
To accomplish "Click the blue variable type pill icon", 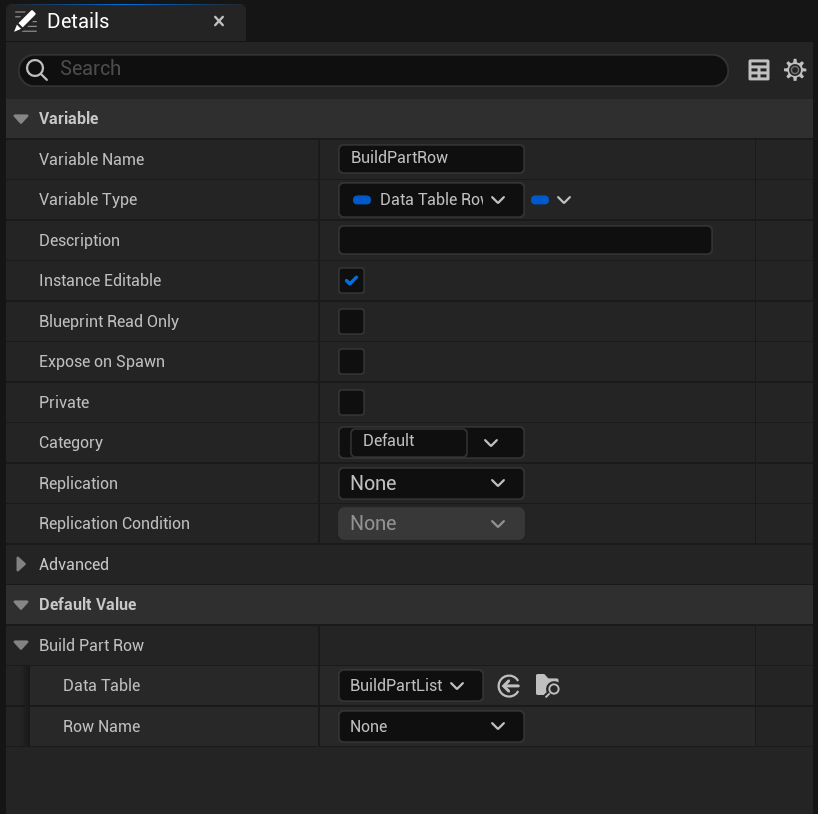I will click(362, 200).
